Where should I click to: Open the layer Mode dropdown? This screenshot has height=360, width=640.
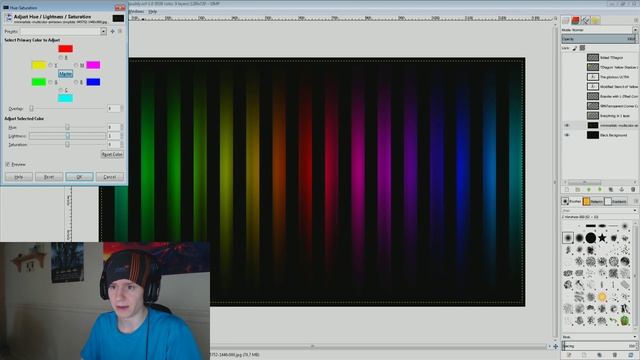599,30
